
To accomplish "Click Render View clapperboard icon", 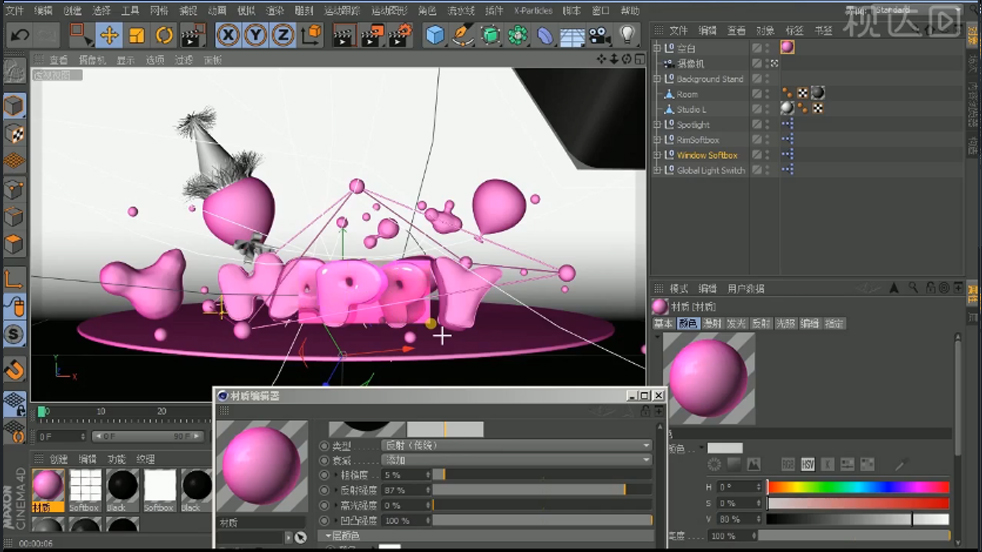I will [x=343, y=35].
